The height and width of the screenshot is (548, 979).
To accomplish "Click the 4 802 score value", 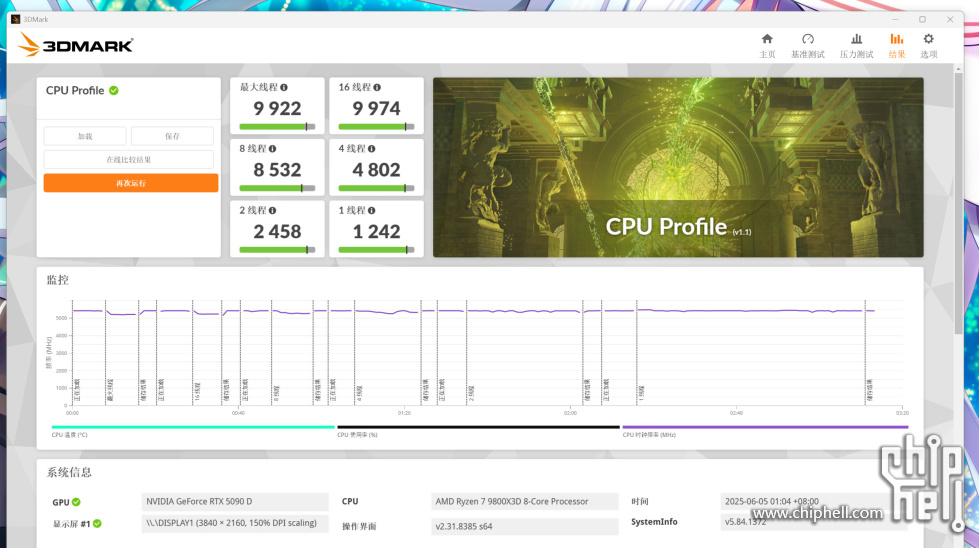I will click(376, 170).
